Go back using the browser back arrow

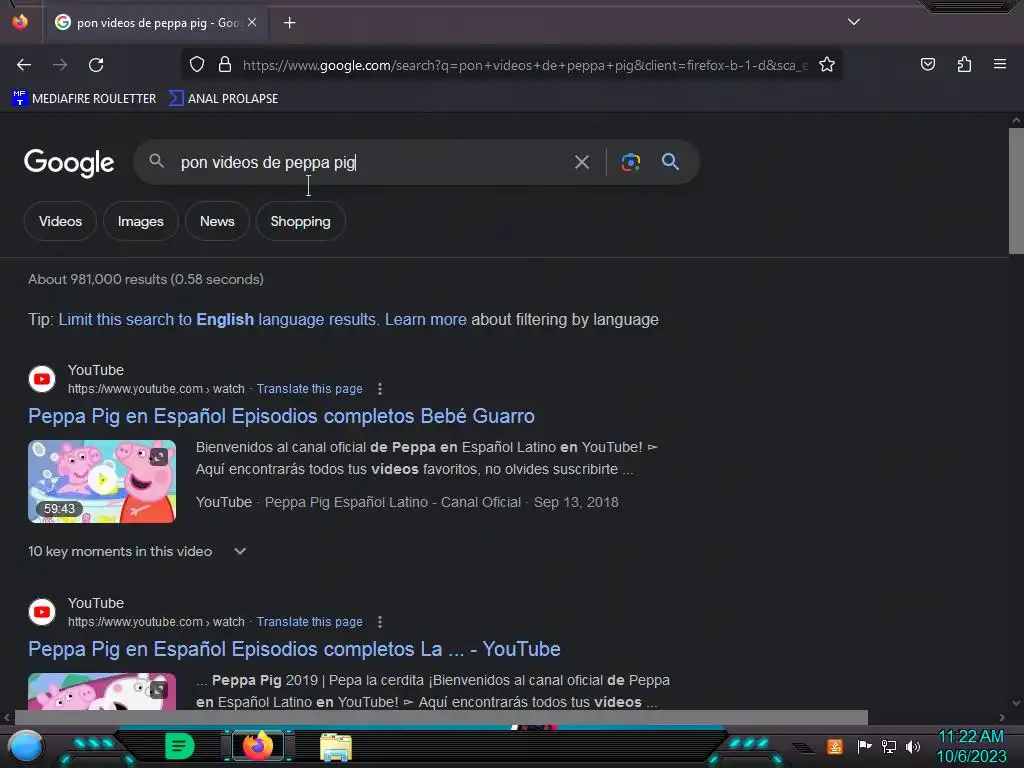pos(24,65)
